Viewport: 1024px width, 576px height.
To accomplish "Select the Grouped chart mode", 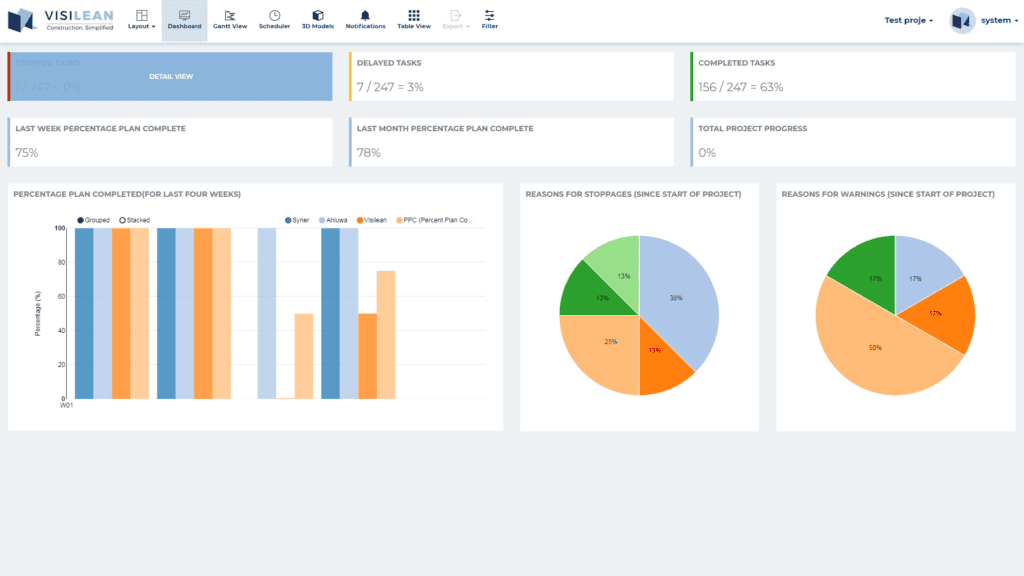I will coord(82,219).
